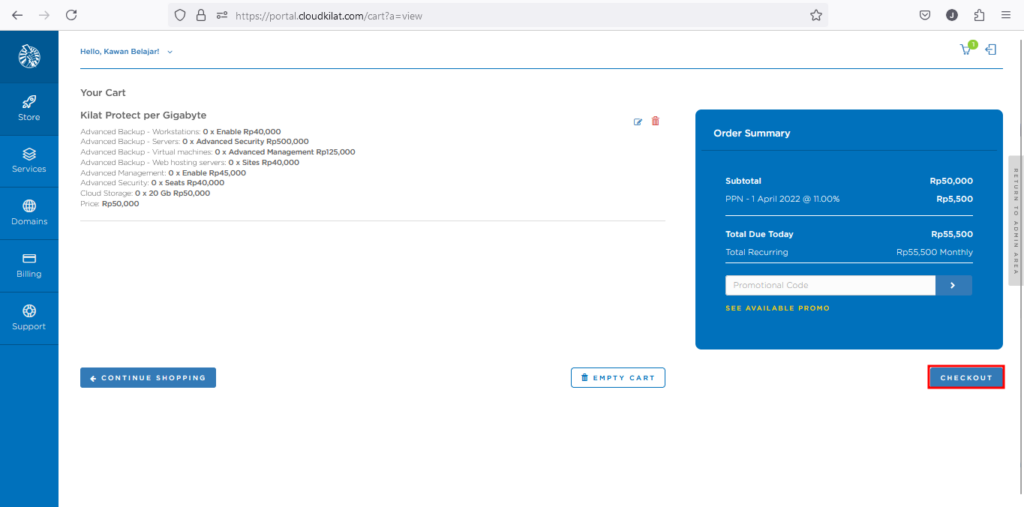Click the Empty Cart button
1024x507 pixels.
pos(617,378)
